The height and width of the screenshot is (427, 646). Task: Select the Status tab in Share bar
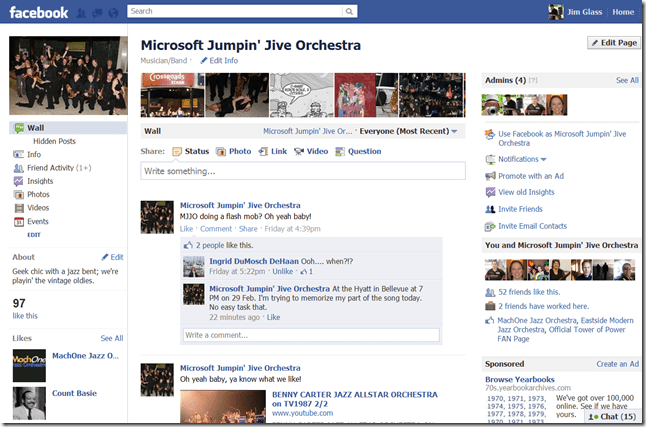pos(190,151)
